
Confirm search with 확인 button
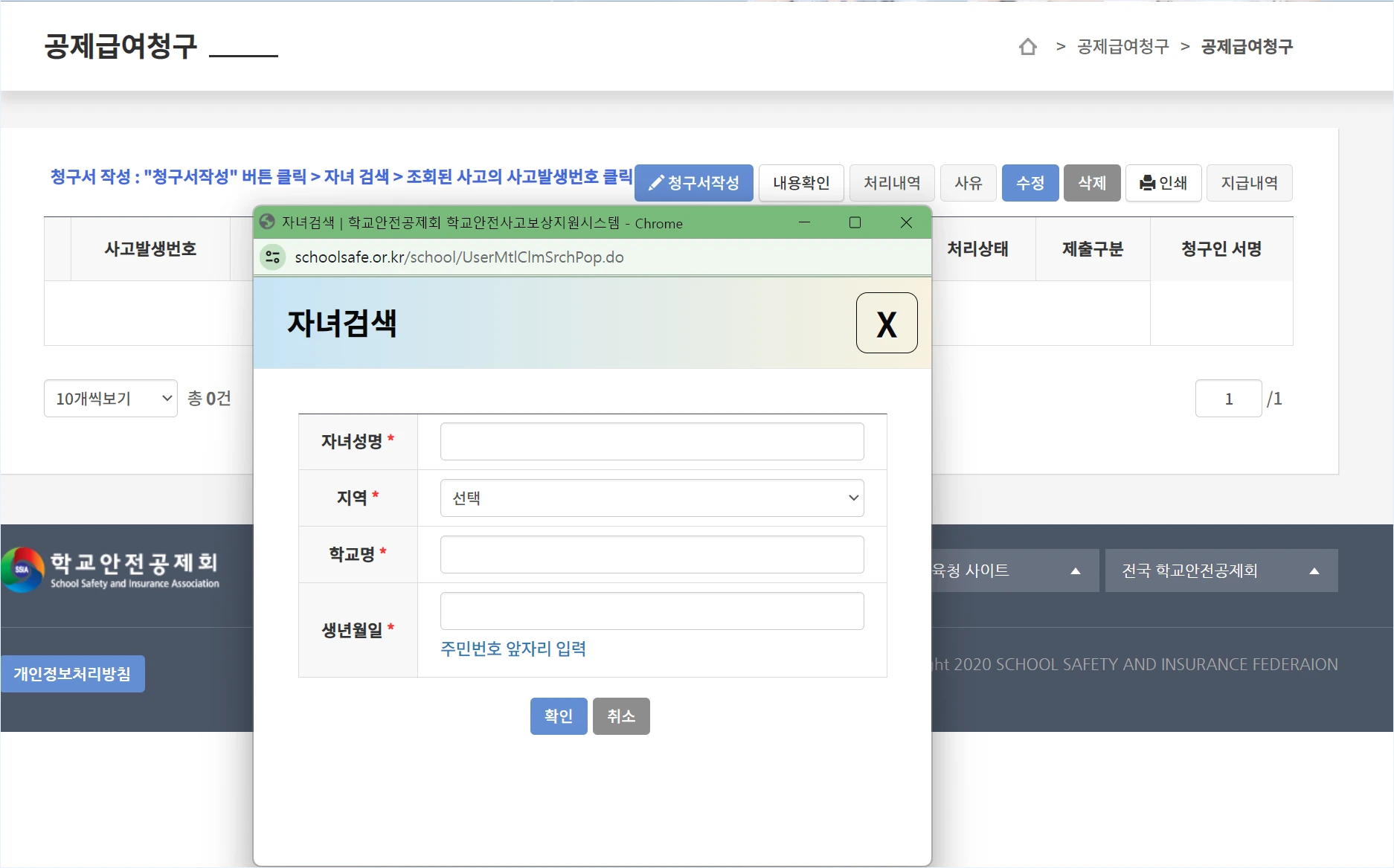point(559,716)
